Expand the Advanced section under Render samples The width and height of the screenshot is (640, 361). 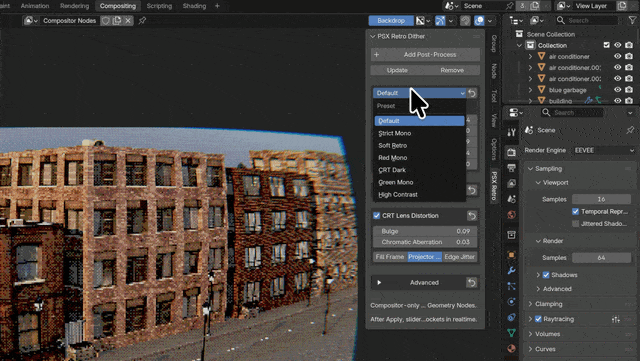point(538,289)
